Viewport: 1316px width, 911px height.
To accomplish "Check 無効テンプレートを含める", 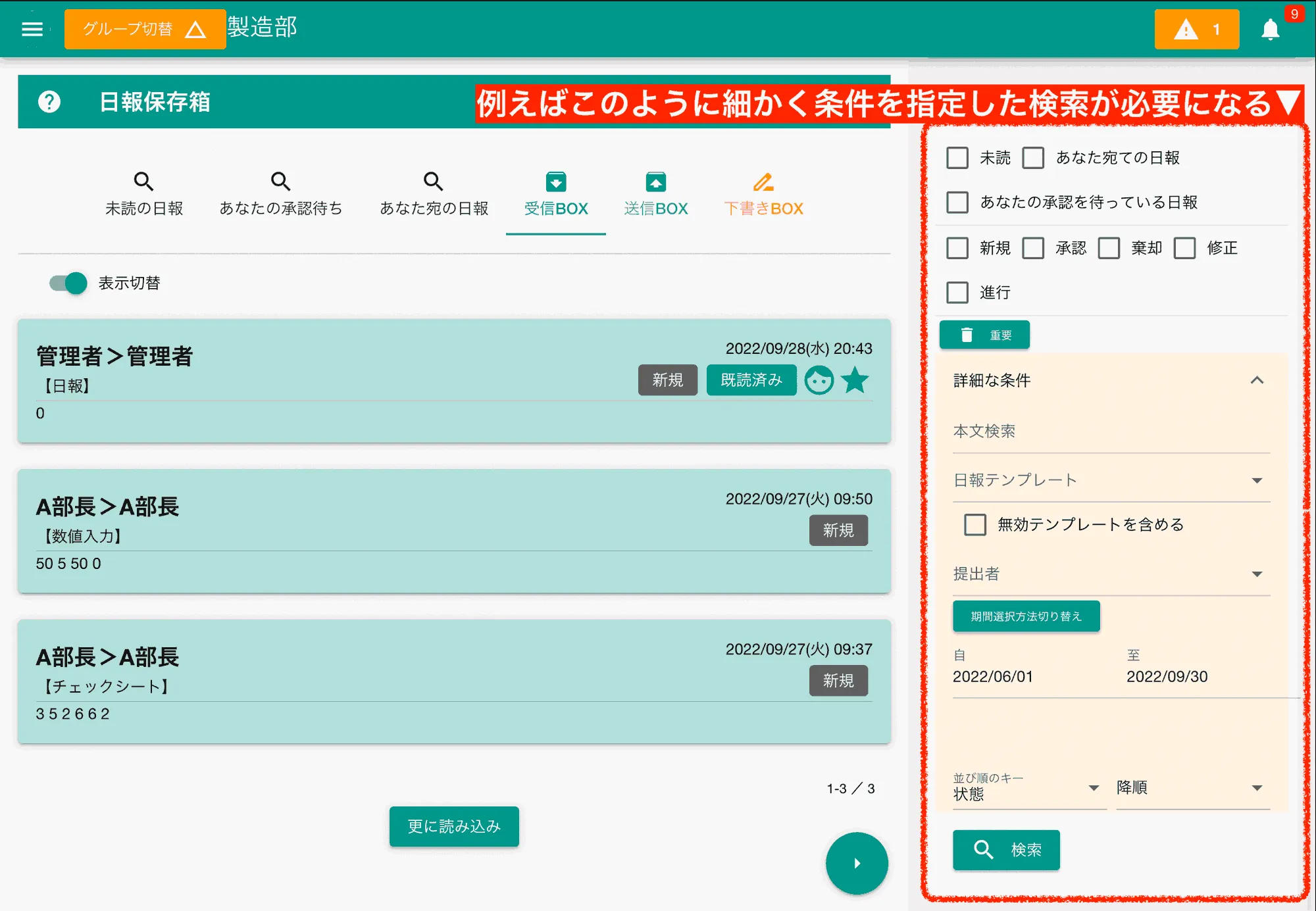I will click(974, 525).
